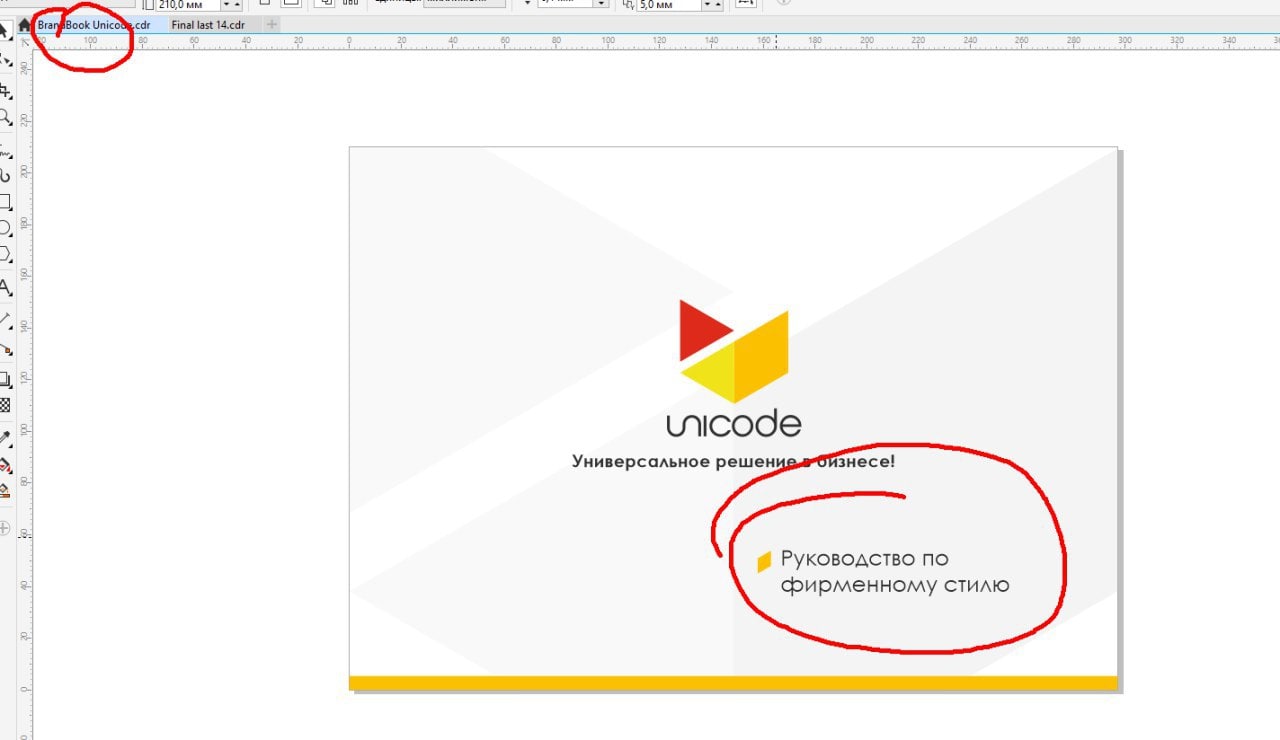Screen dimensions: 1280x740
Task: Select the "Универсальное решение в бизнесе!" slogan text
Action: (733, 462)
